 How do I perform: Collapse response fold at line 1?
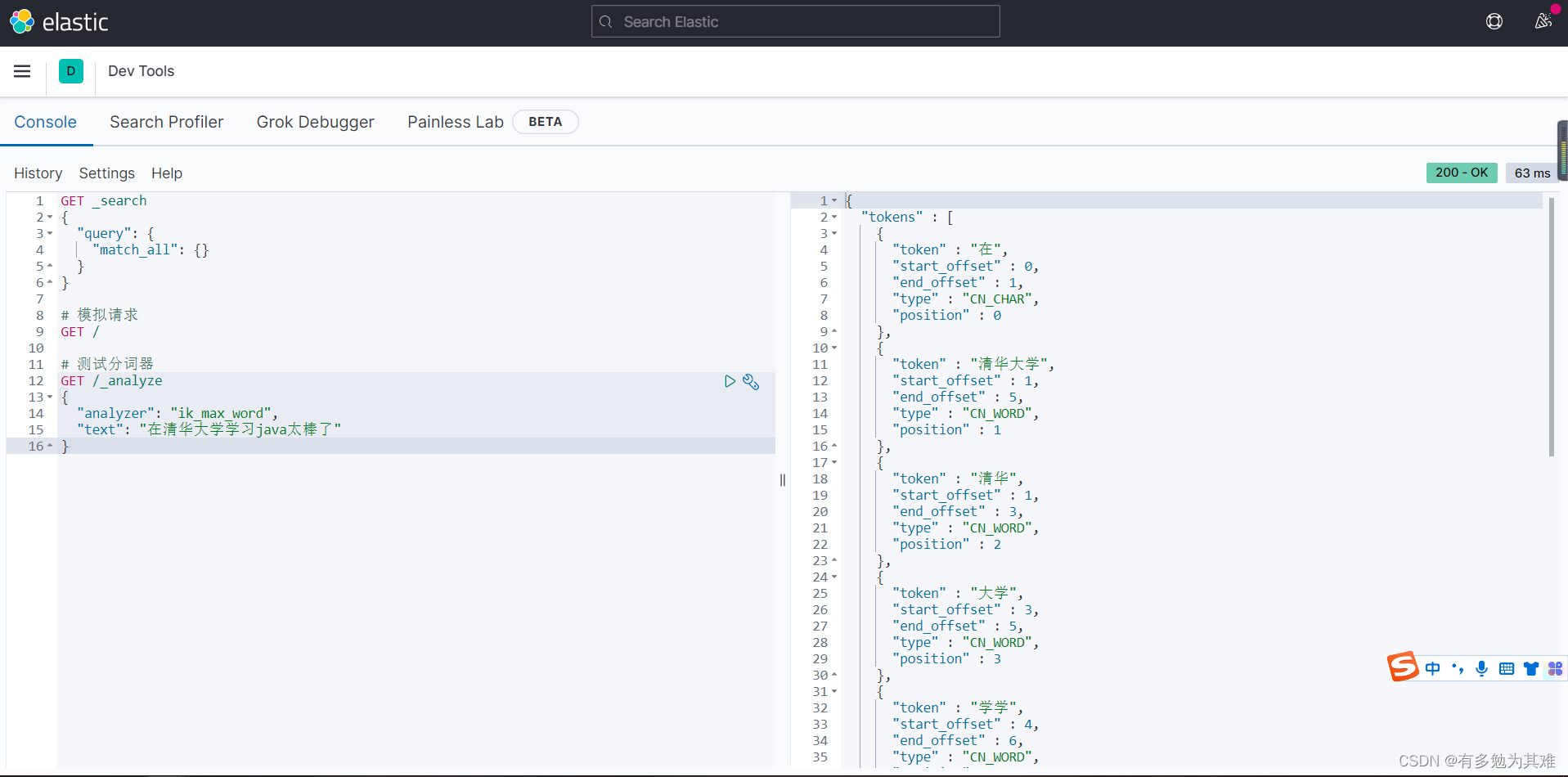click(834, 201)
